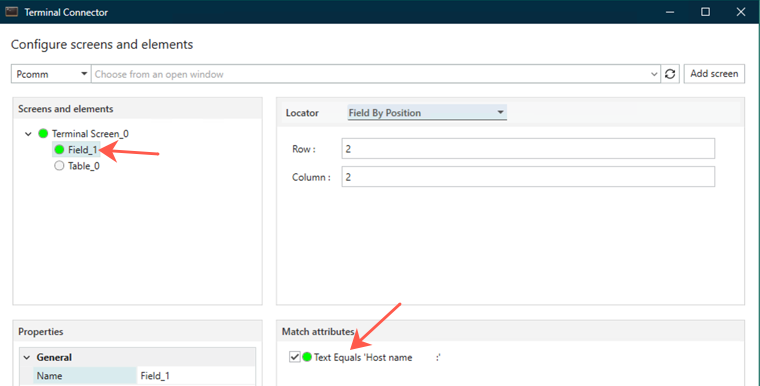Click the Name value field showing Field_1
Image resolution: width=760 pixels, height=386 pixels.
click(x=196, y=376)
